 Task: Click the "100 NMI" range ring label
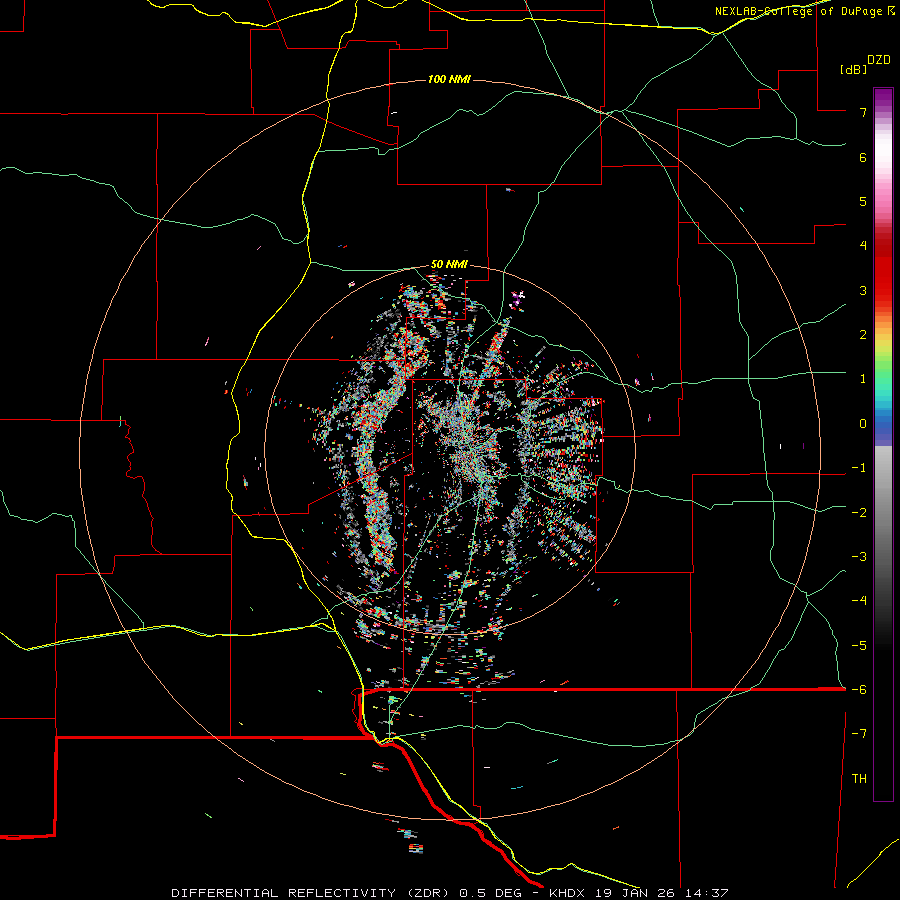pyautogui.click(x=449, y=79)
